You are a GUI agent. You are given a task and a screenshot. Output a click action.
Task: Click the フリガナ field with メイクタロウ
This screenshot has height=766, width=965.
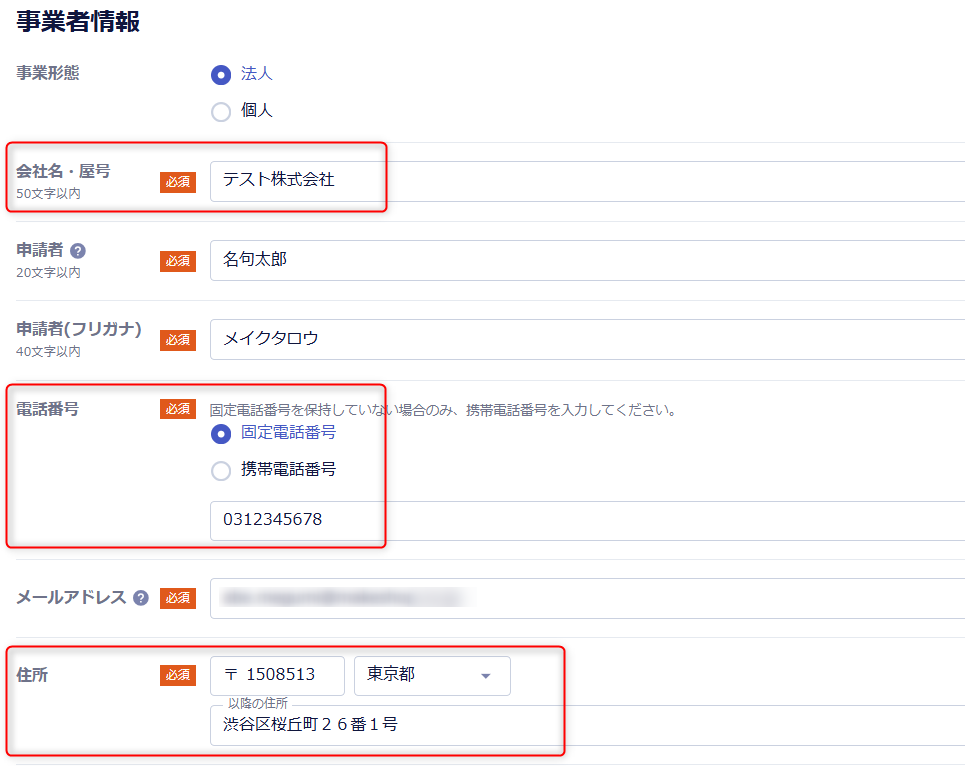coord(587,339)
